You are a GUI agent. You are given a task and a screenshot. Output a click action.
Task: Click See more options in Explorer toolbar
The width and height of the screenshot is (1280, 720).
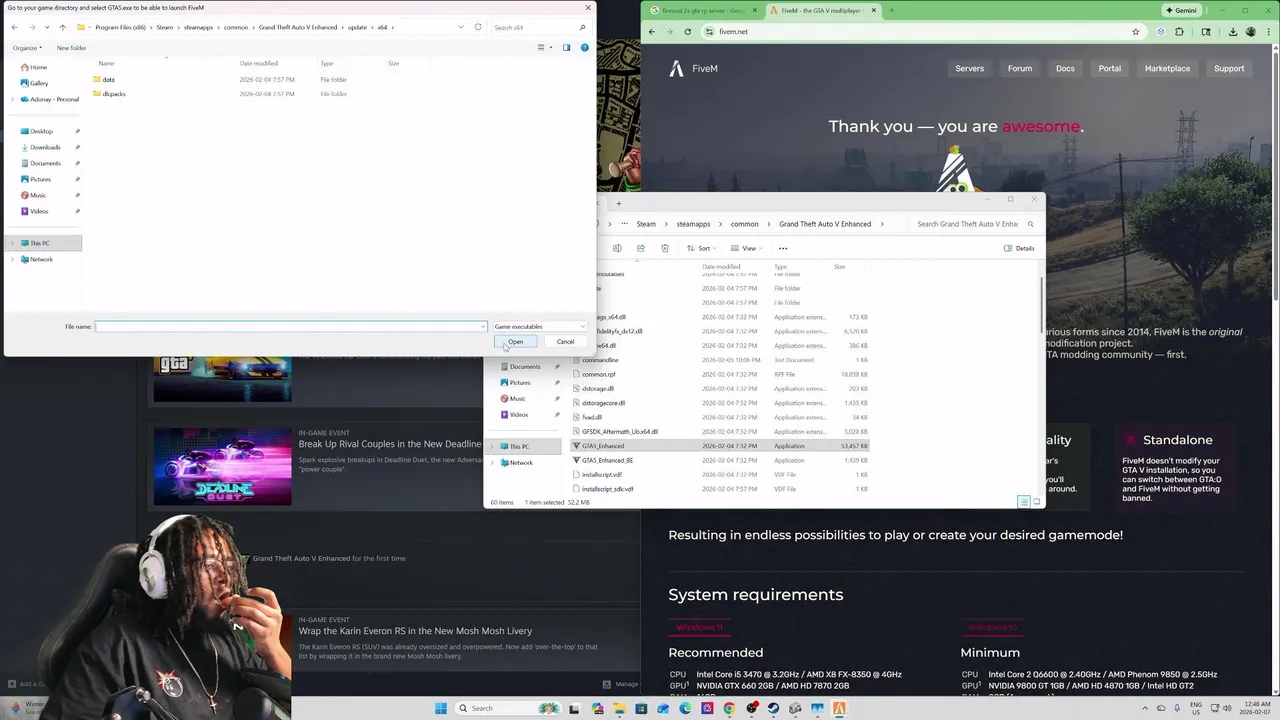[783, 248]
